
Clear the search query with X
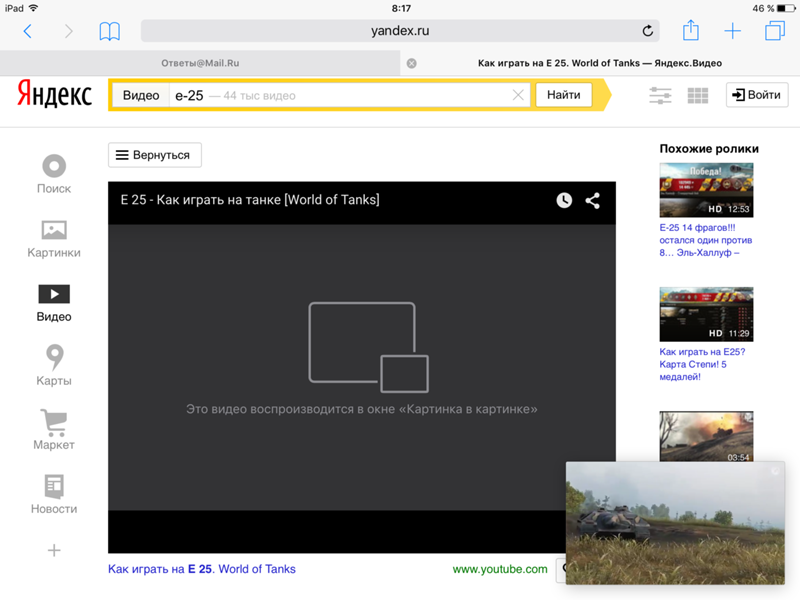point(518,95)
